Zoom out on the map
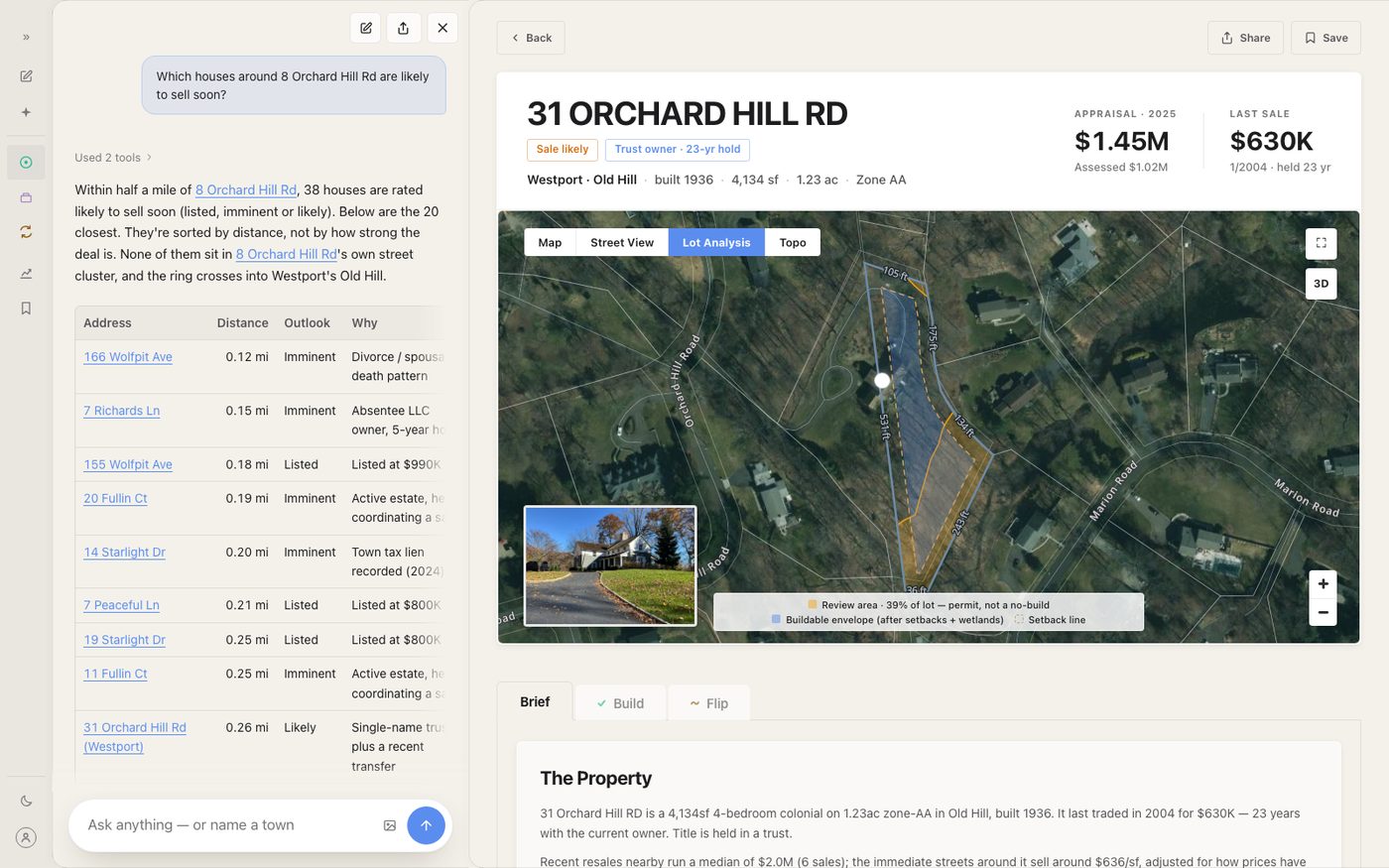1389x868 pixels. coord(1323,613)
